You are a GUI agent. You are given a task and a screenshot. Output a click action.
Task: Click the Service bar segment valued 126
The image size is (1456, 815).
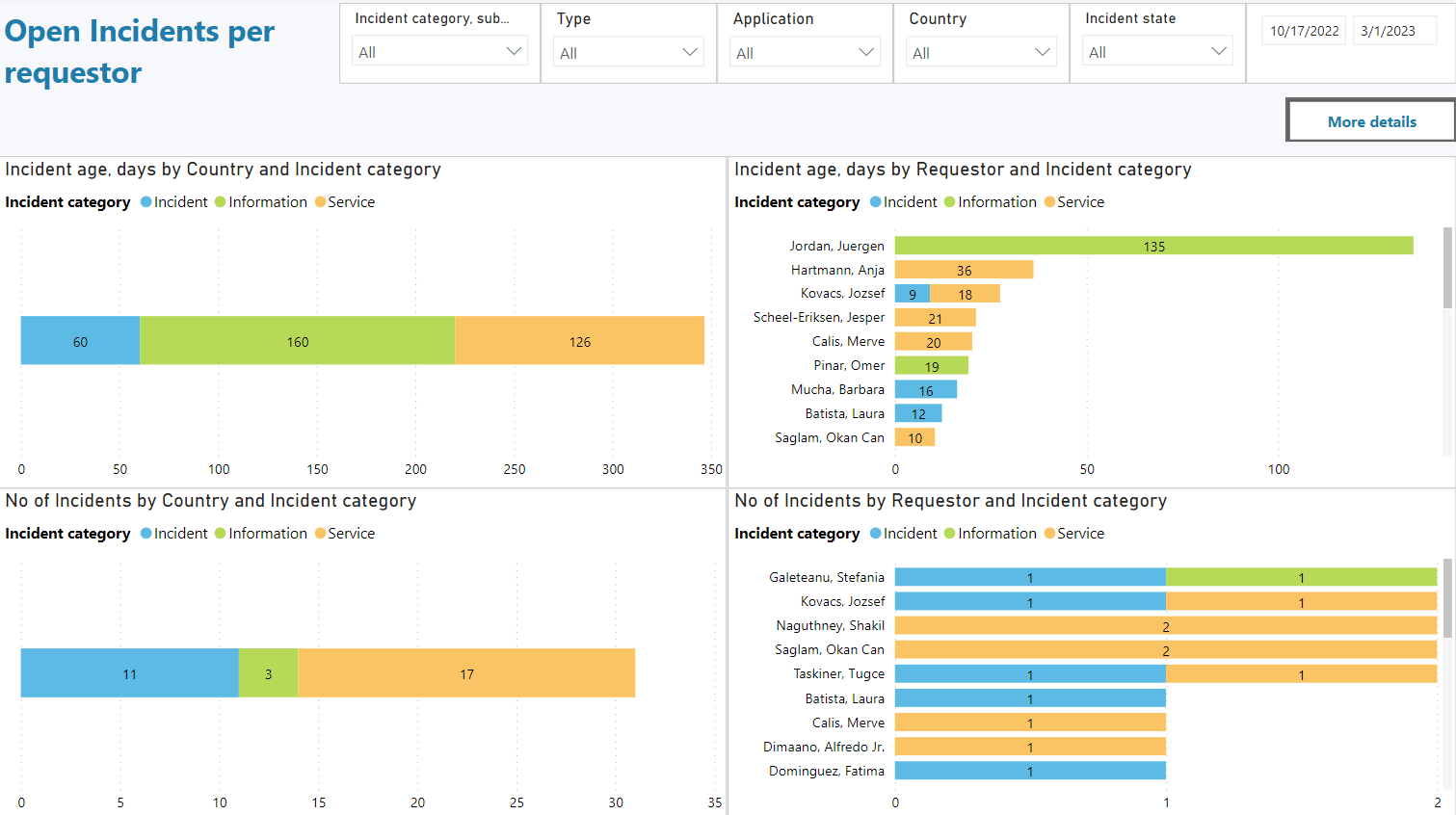[579, 340]
